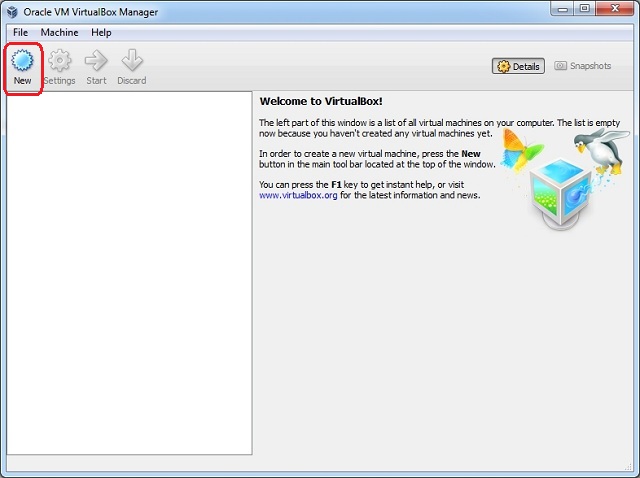Minimize the VirtualBox Manager window
This screenshot has height=478, width=640.
(562, 9)
